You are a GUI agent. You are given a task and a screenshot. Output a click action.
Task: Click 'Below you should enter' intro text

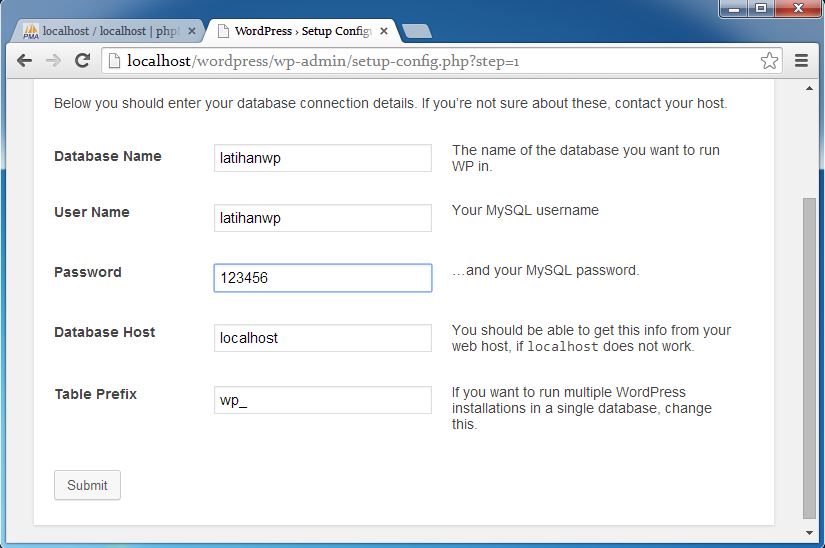(390, 103)
